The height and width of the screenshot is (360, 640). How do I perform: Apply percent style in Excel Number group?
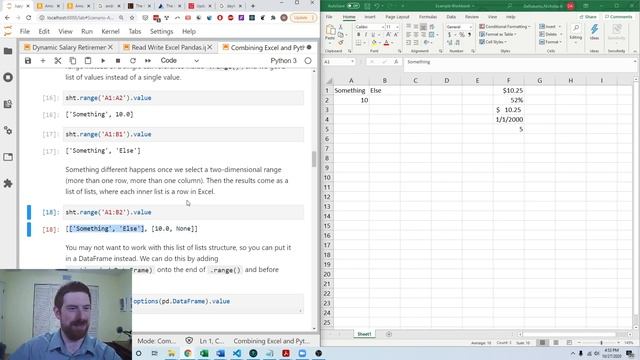pos(461,35)
